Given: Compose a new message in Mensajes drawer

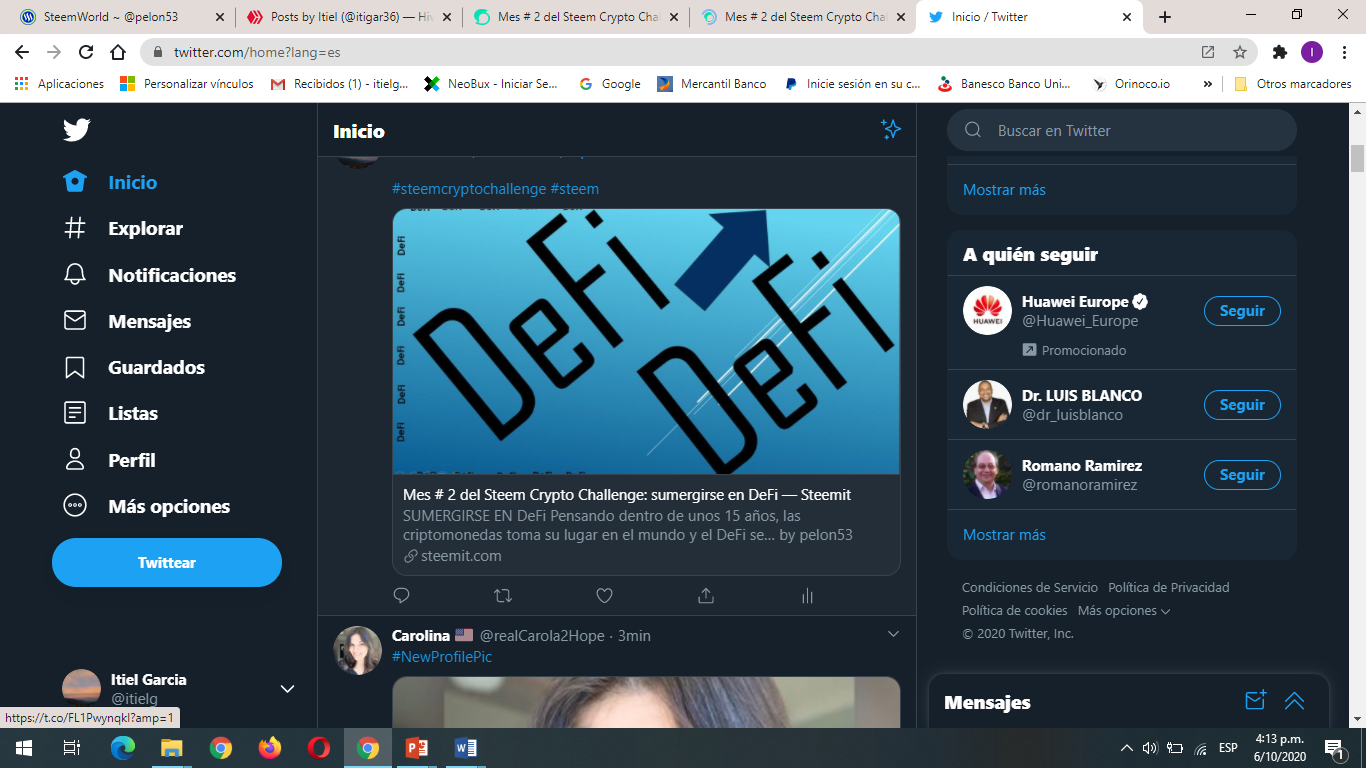Looking at the screenshot, I should tap(1256, 700).
